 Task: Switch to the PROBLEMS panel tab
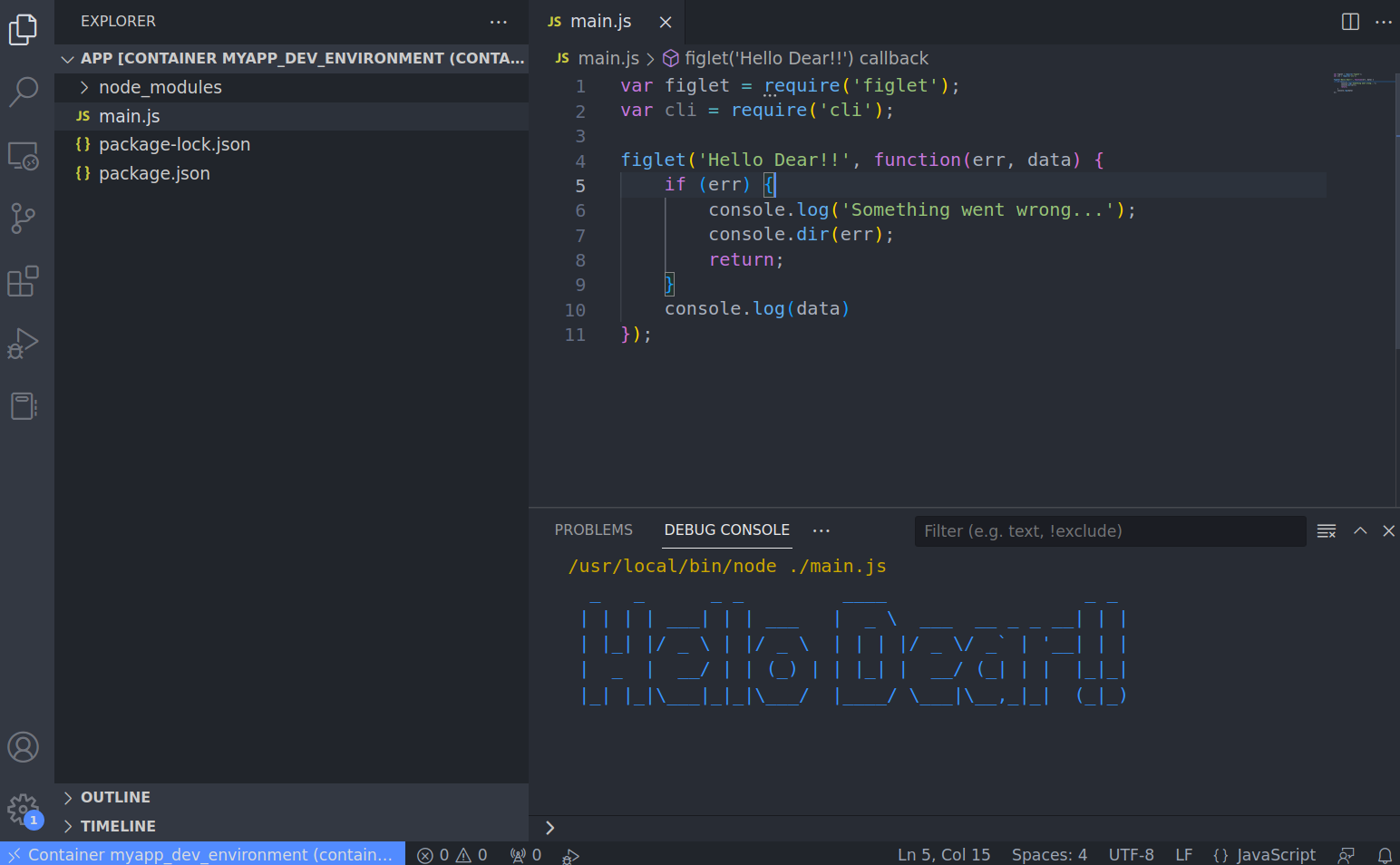click(x=594, y=530)
